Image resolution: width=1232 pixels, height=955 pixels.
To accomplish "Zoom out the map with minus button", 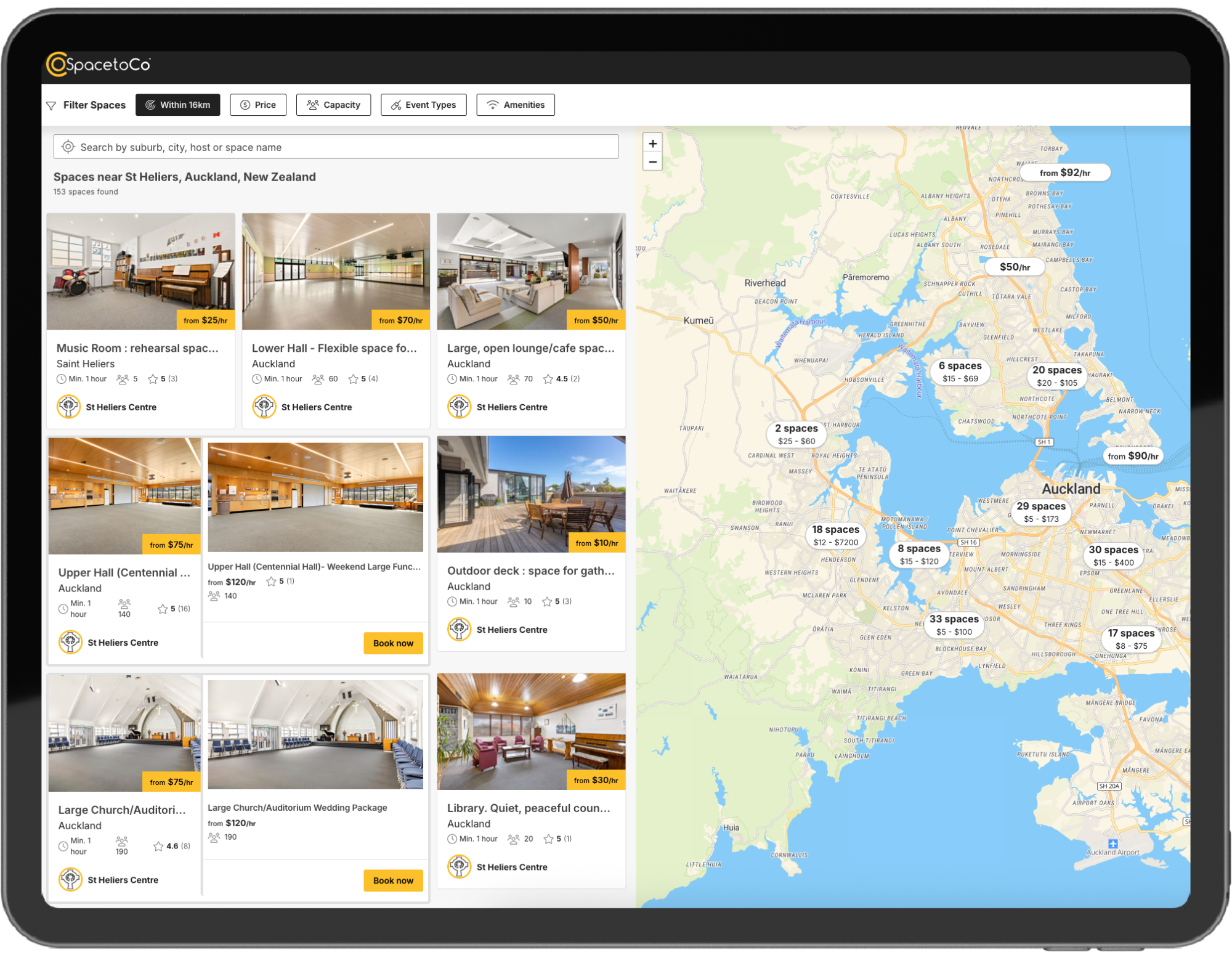I will coord(652,162).
